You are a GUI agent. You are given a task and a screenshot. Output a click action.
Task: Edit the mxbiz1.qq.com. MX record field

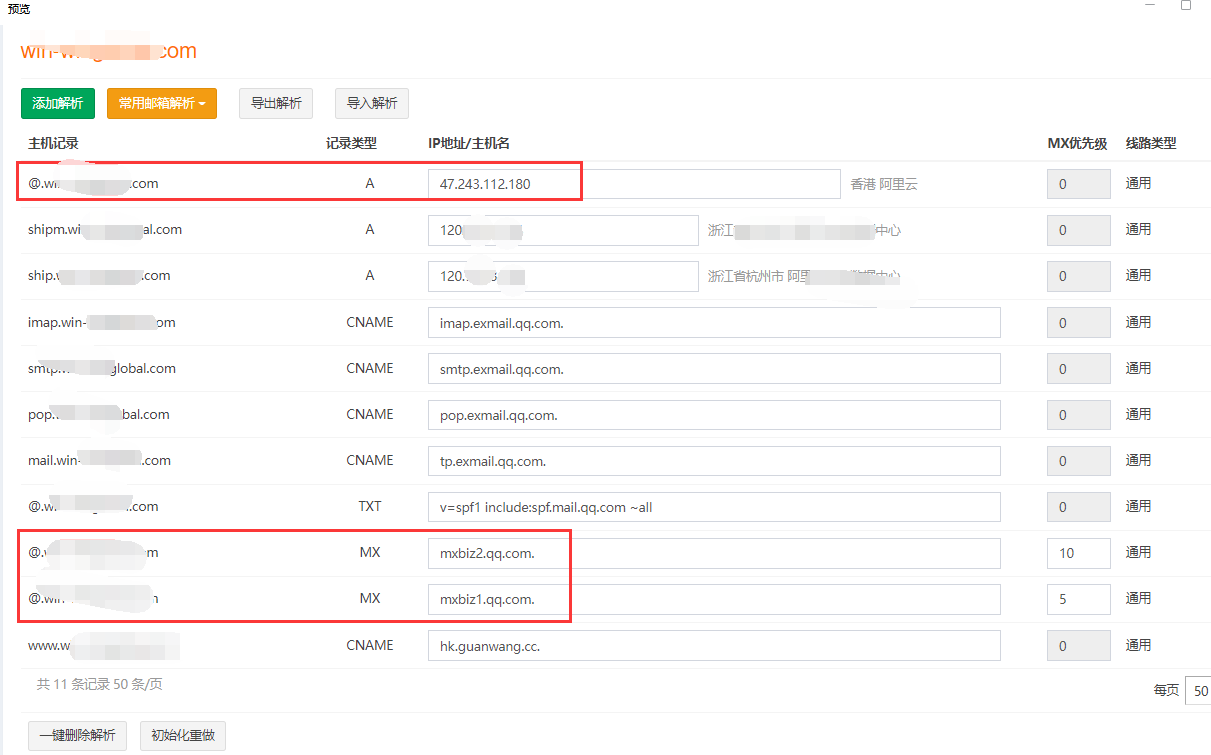(713, 599)
